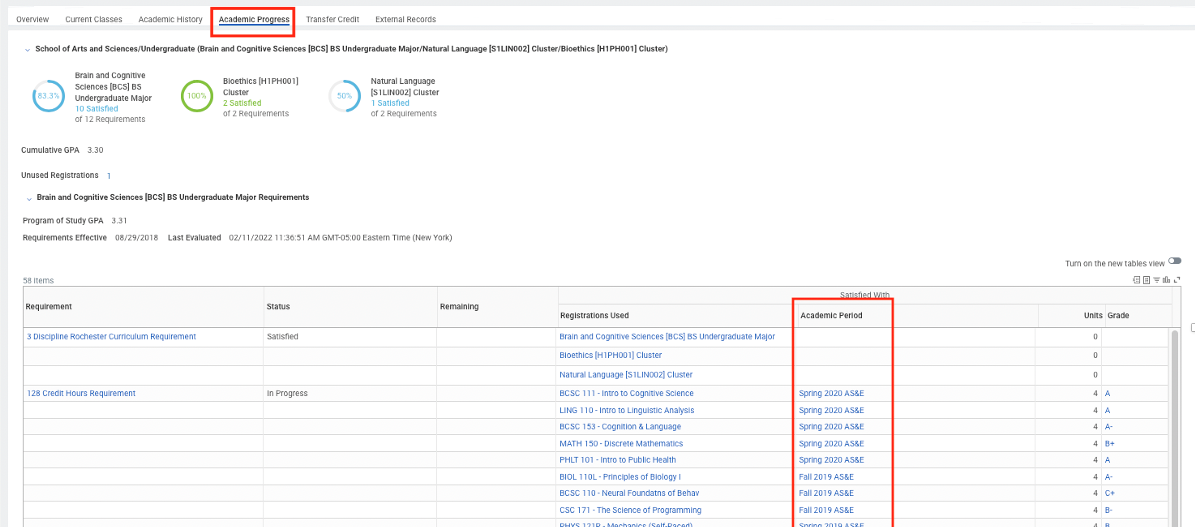Open the Academic History tab
Image resolution: width=1195 pixels, height=527 pixels.
(x=170, y=19)
